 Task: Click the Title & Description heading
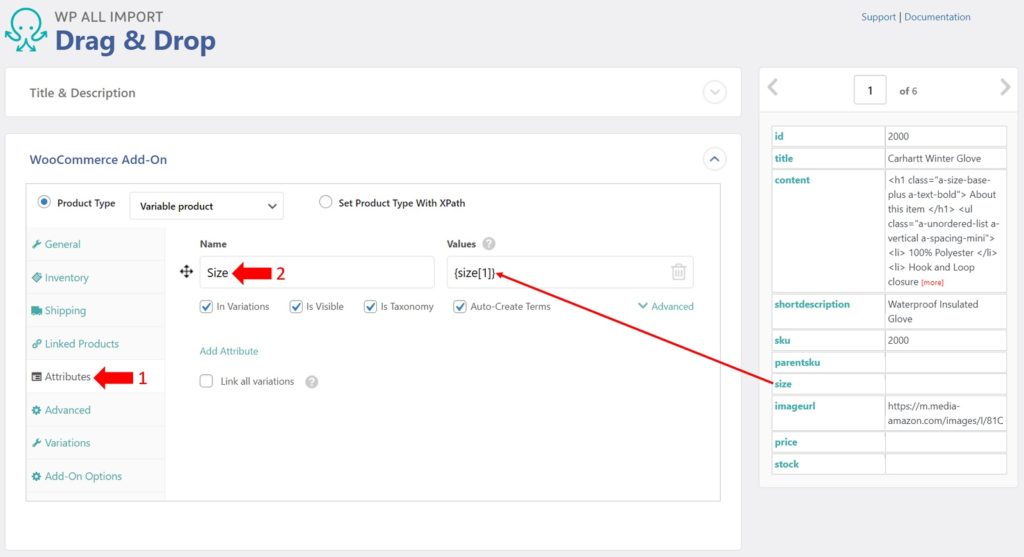pos(82,93)
